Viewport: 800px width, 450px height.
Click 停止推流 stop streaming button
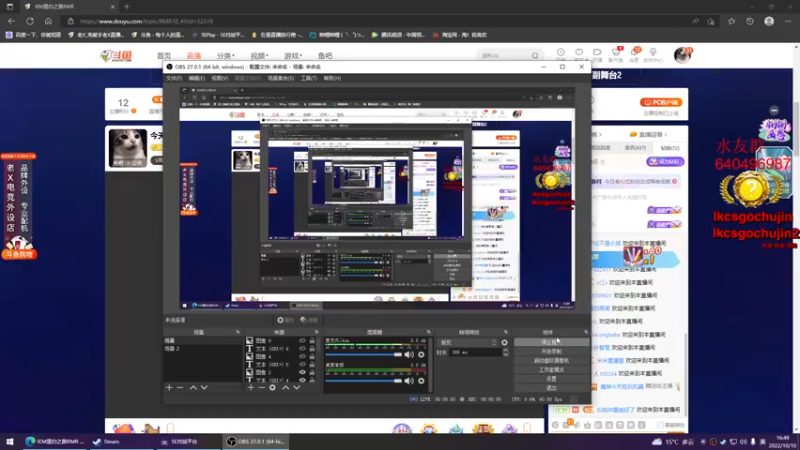(x=551, y=342)
